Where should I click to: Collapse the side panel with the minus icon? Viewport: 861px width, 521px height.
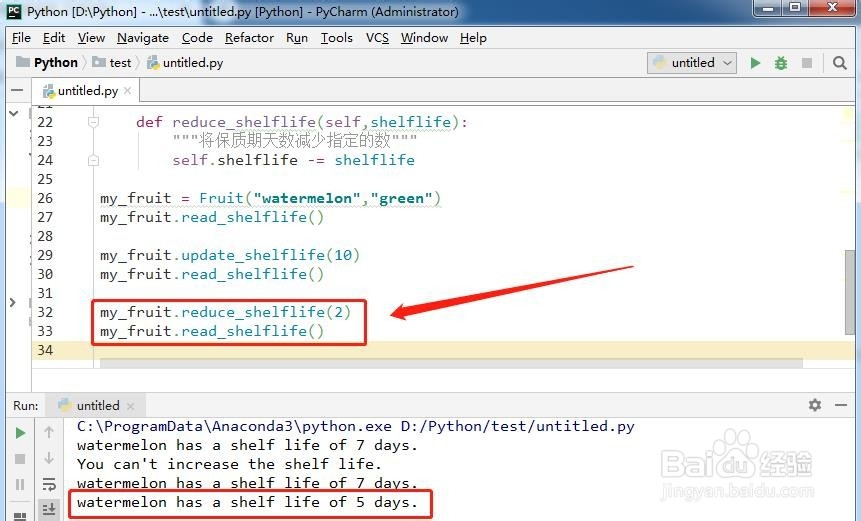18,90
